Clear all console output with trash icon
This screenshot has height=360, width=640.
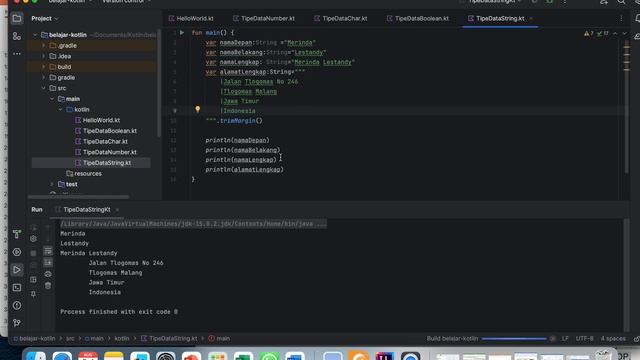tap(48, 286)
